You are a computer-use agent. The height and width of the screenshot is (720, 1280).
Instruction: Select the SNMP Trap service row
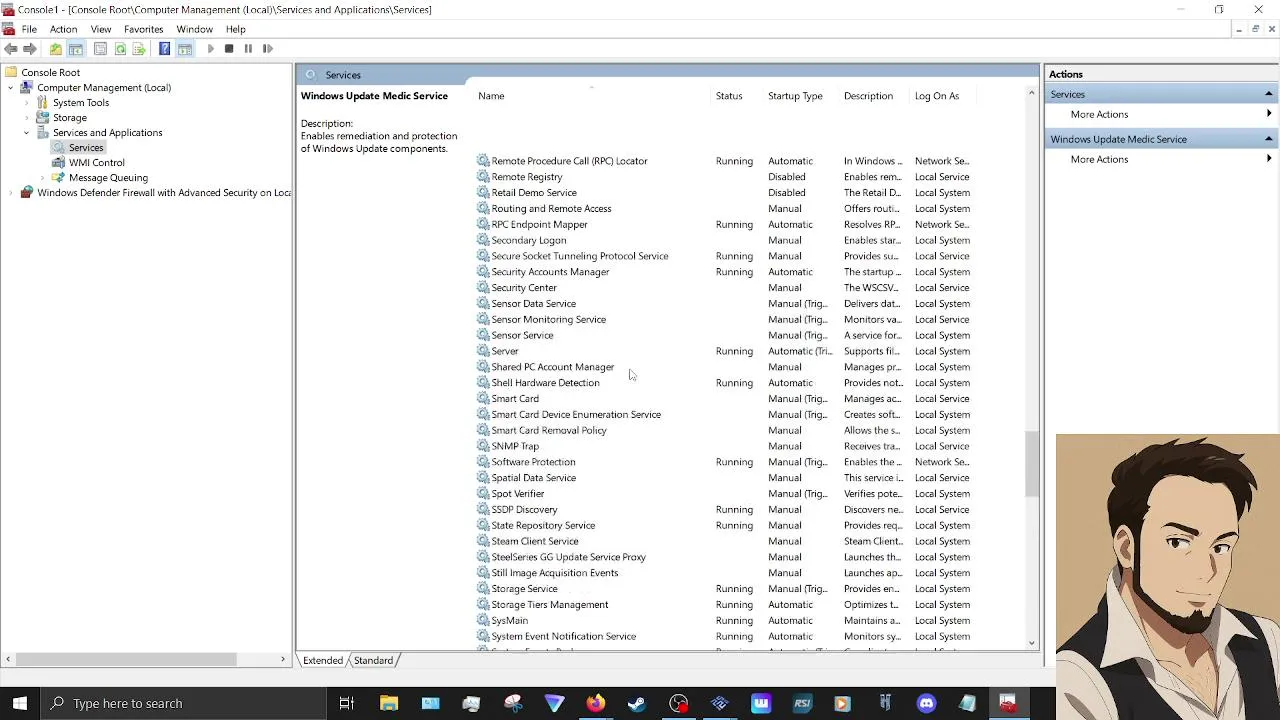[x=724, y=446]
